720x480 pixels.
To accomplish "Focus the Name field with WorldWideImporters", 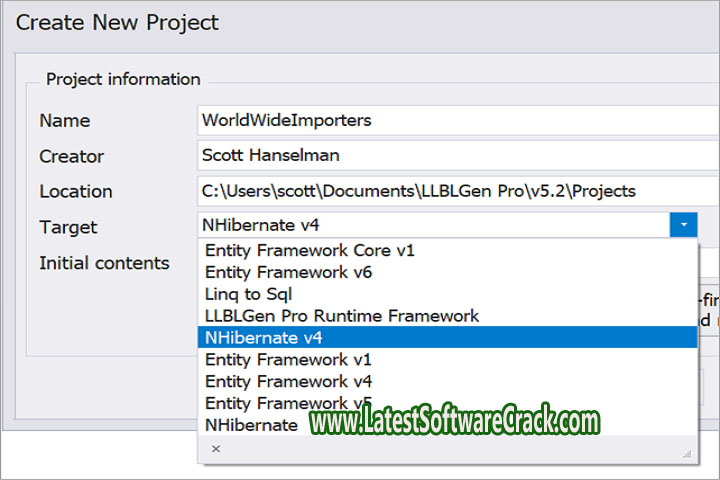I will coord(458,120).
